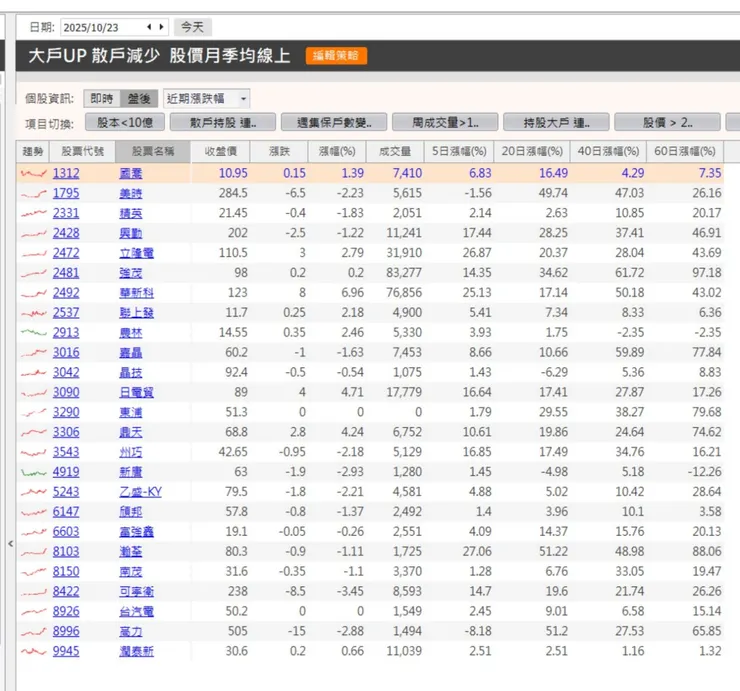Open the trend sparkline for stock 5243

[34, 492]
